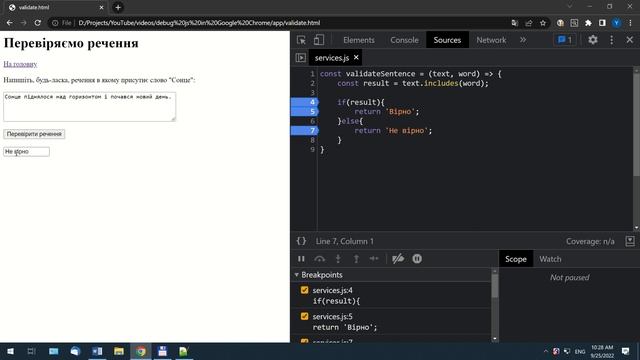Remove breakpoint on line 7 gutter
Image resolution: width=640 pixels, height=360 pixels.
point(304,131)
